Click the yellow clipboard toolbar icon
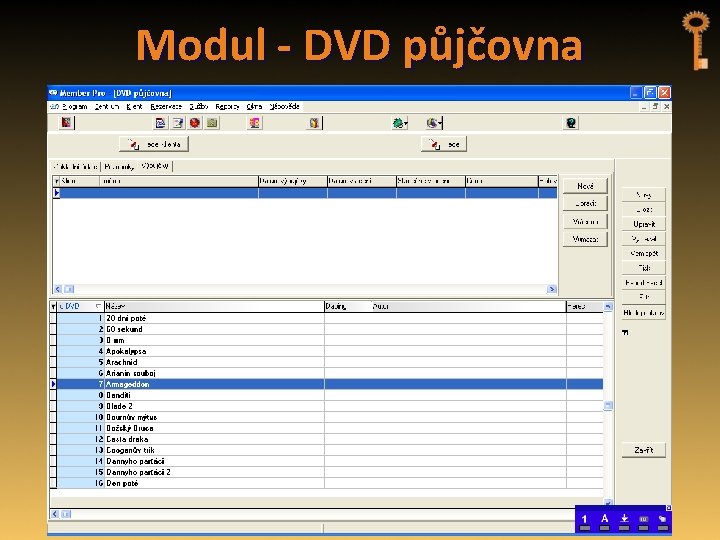The width and height of the screenshot is (720, 540). tap(314, 123)
